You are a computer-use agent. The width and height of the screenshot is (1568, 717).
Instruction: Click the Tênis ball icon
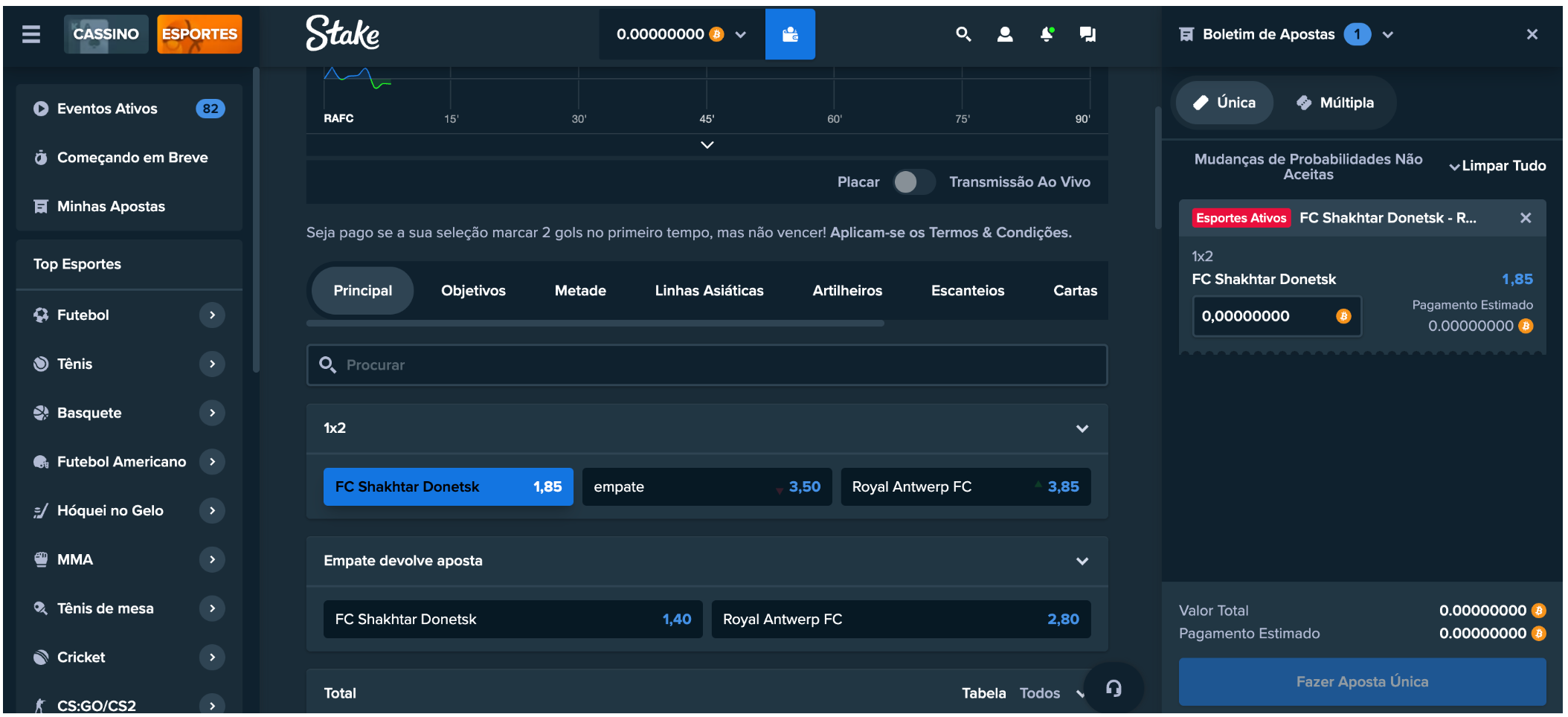[41, 364]
